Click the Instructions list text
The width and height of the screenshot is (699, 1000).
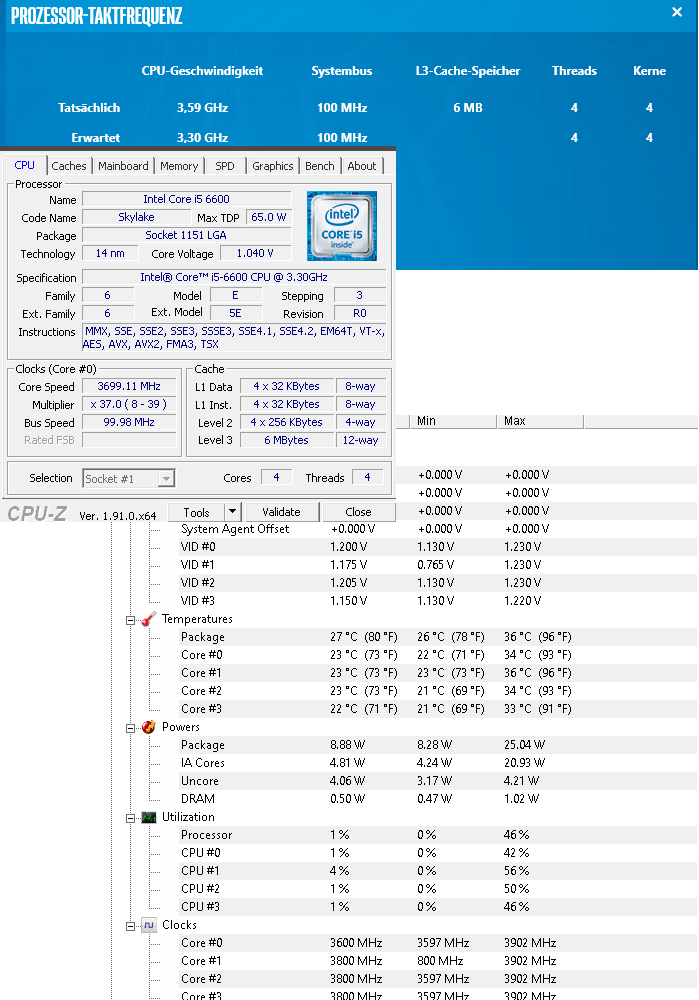(x=234, y=337)
